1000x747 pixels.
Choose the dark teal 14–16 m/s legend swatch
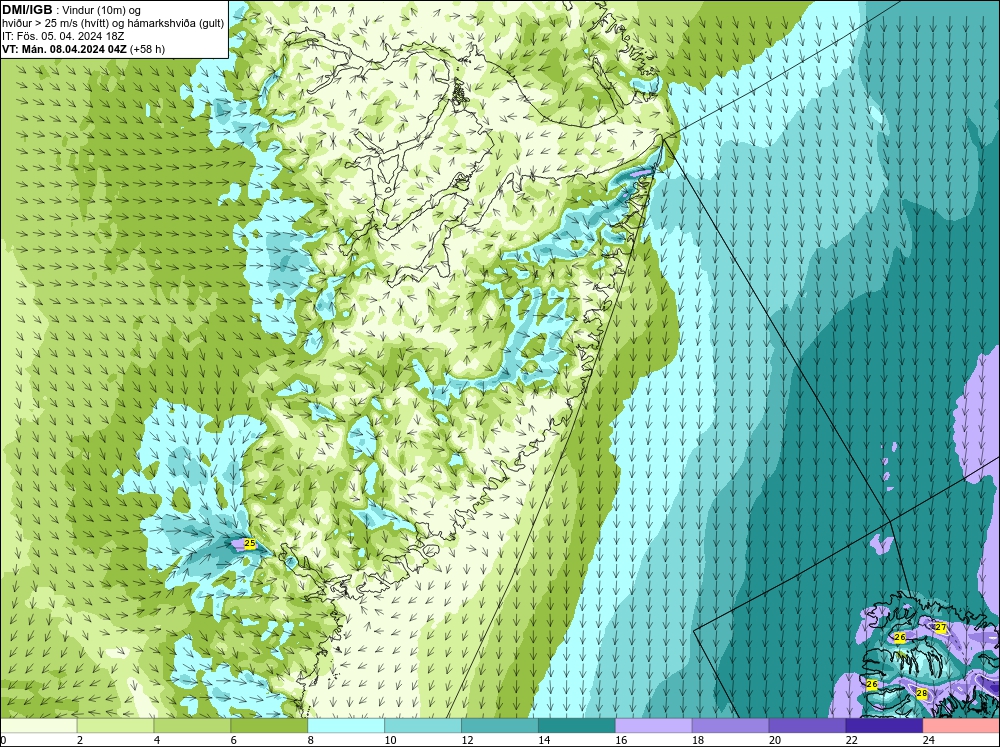pyautogui.click(x=577, y=726)
